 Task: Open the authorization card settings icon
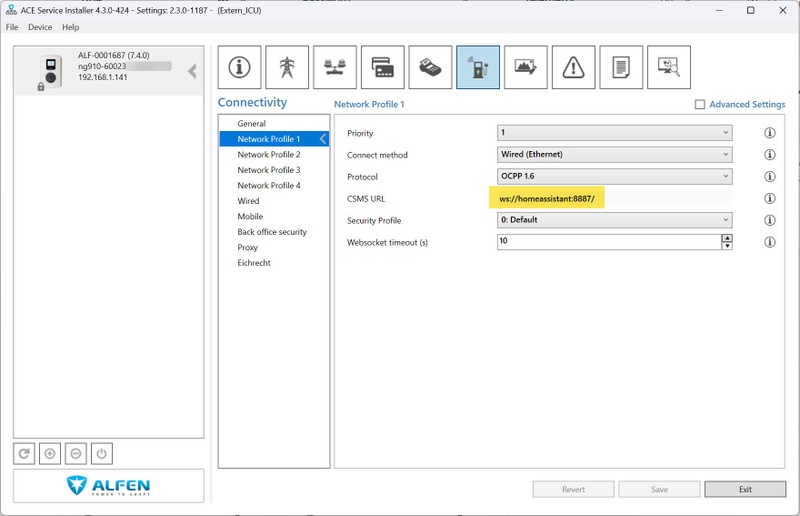pyautogui.click(x=383, y=67)
